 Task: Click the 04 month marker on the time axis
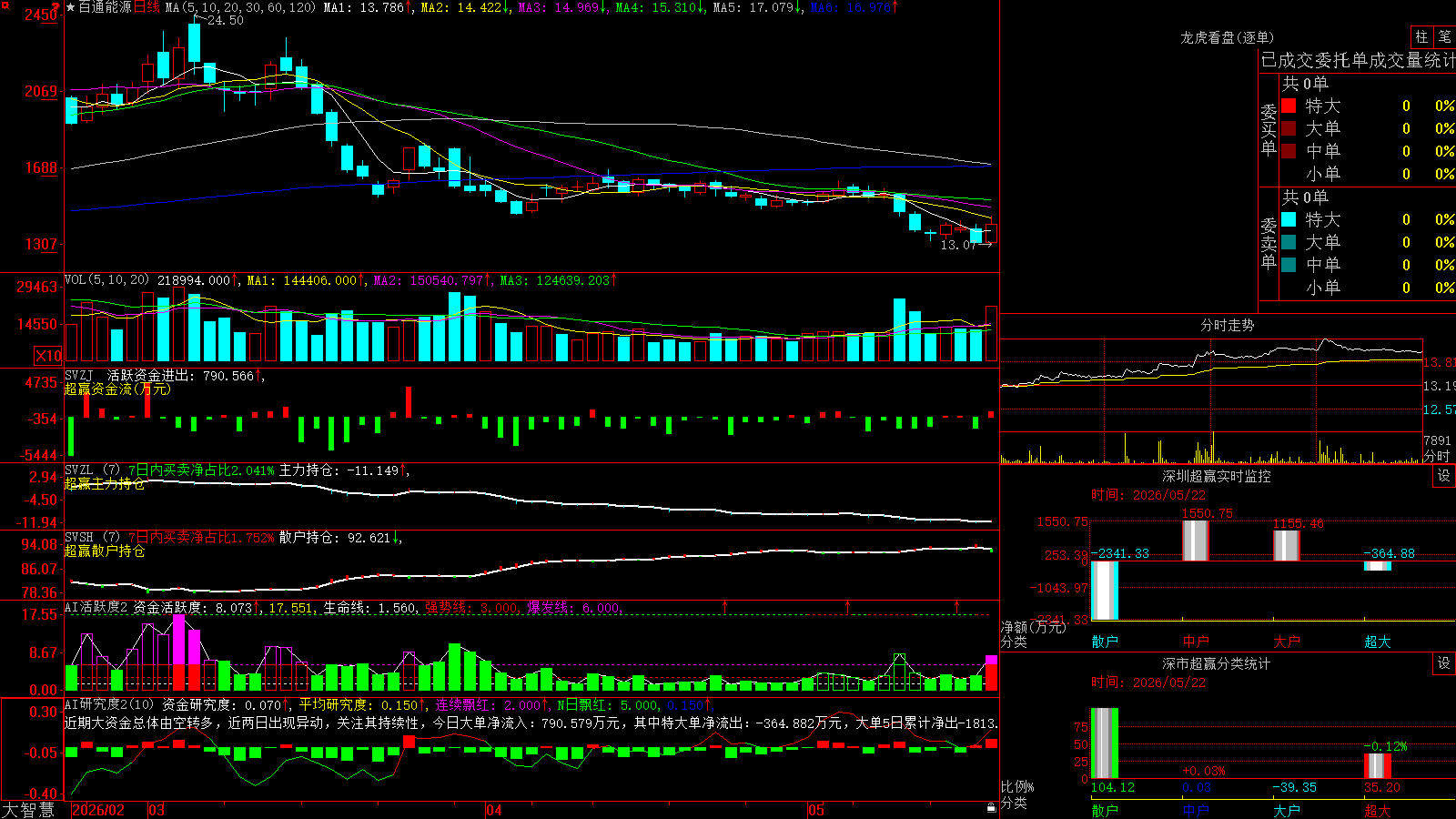point(494,810)
